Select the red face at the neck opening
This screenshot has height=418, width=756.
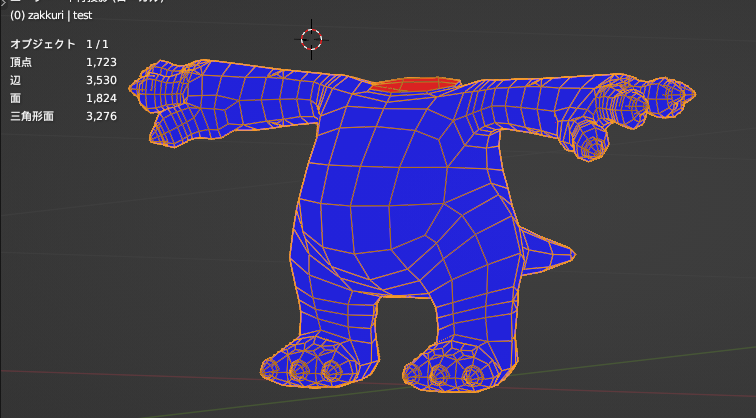click(416, 85)
